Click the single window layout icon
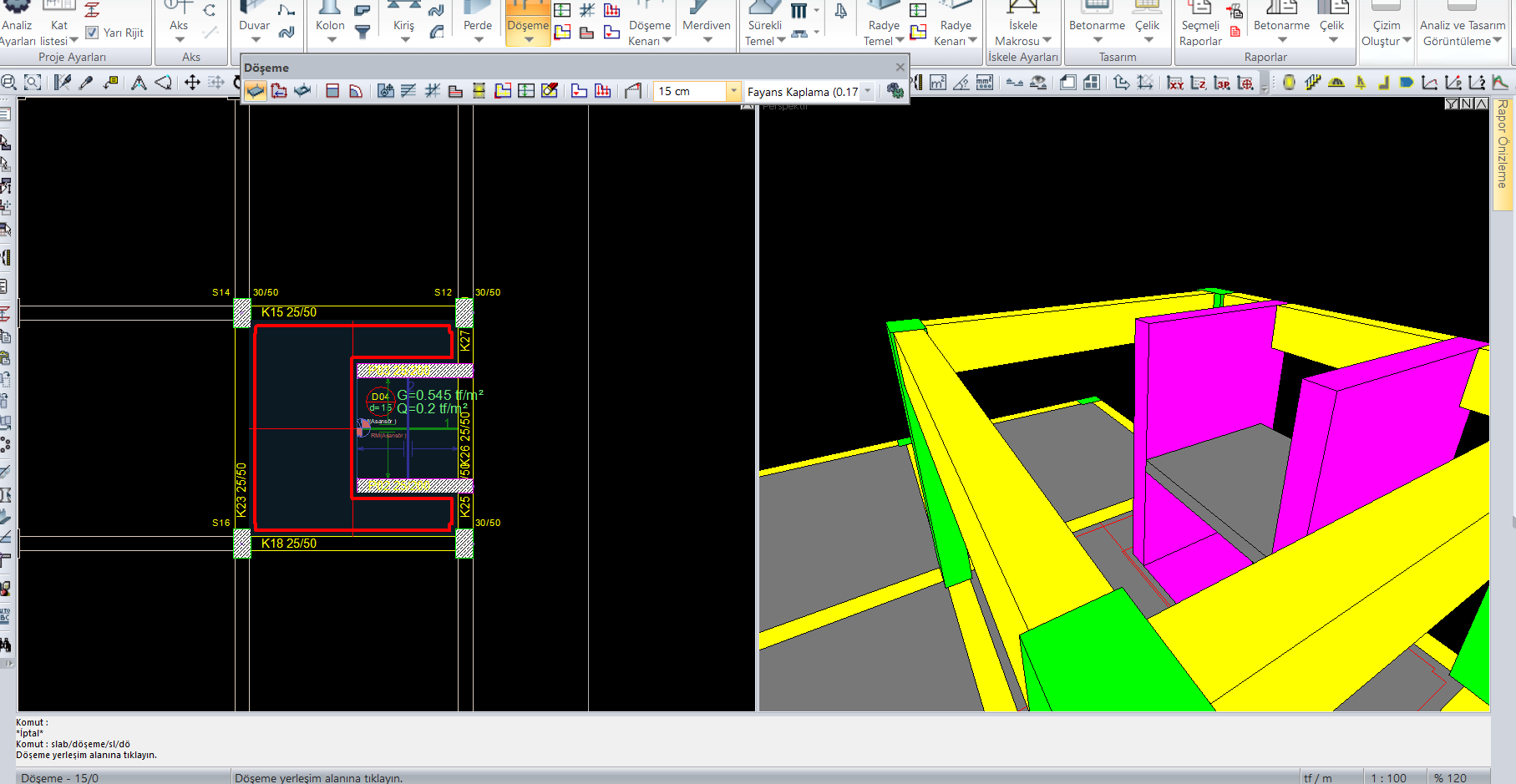1516x784 pixels. 1068,82
